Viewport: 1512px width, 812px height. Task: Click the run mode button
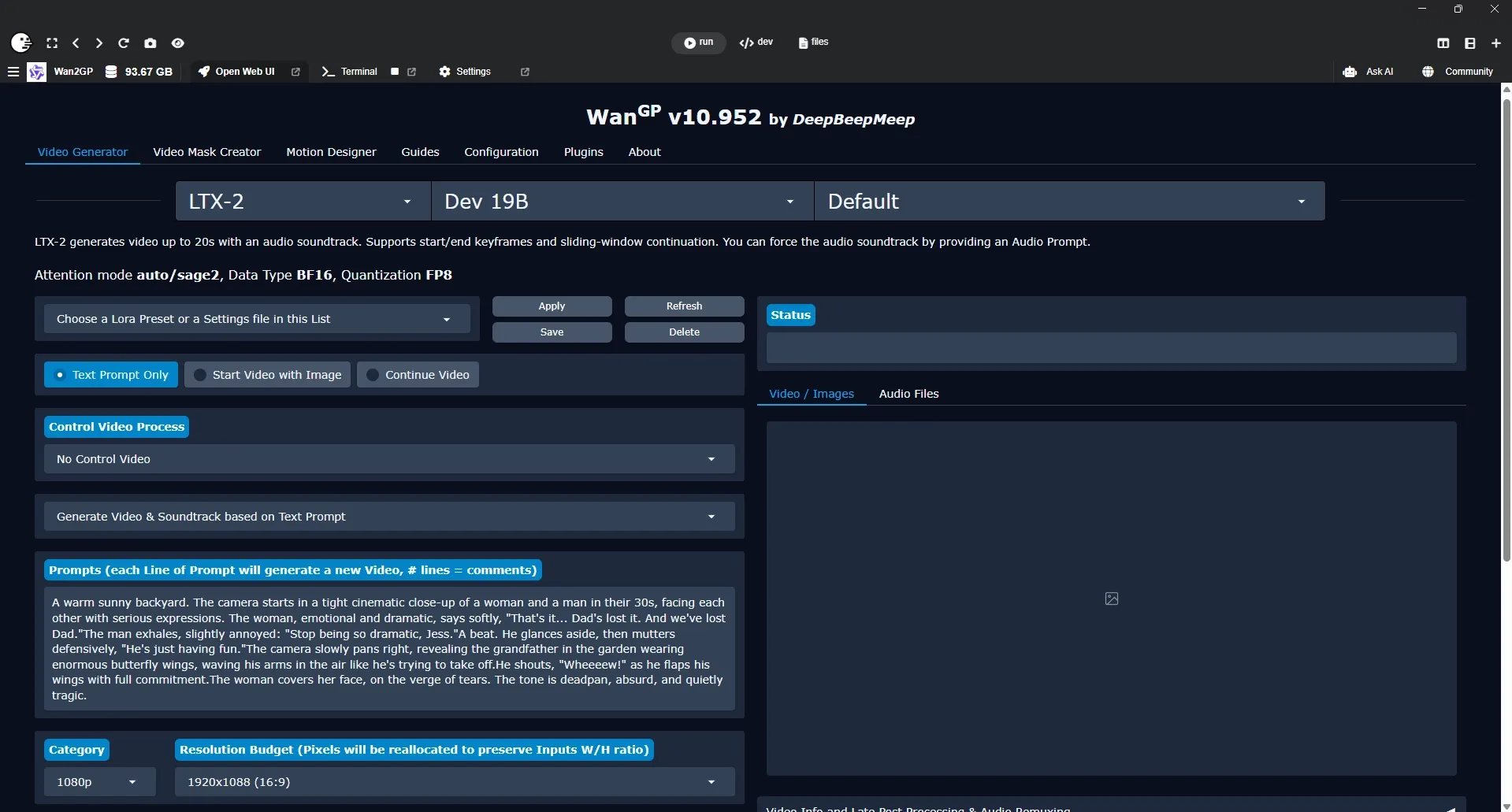tap(699, 43)
